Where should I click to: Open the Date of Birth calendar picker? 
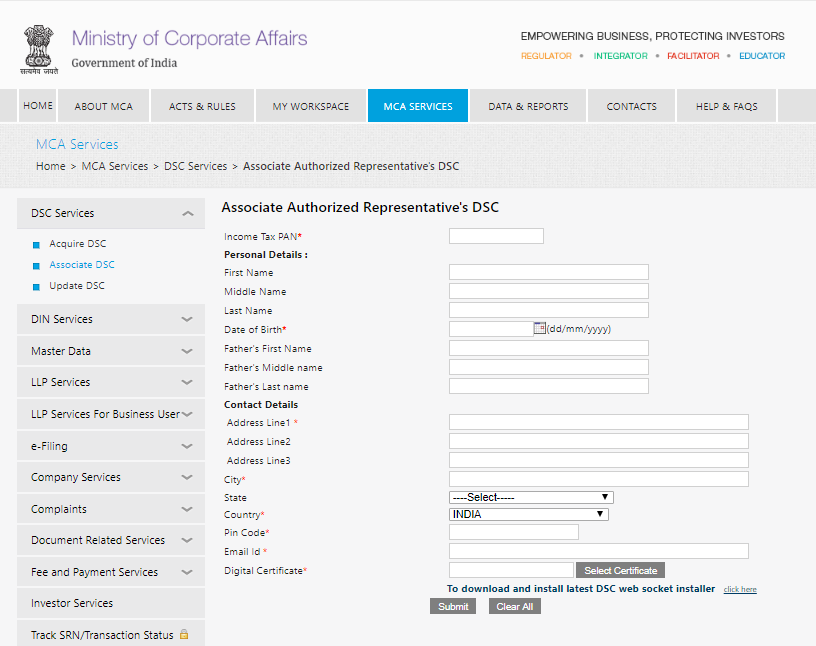pyautogui.click(x=540, y=328)
